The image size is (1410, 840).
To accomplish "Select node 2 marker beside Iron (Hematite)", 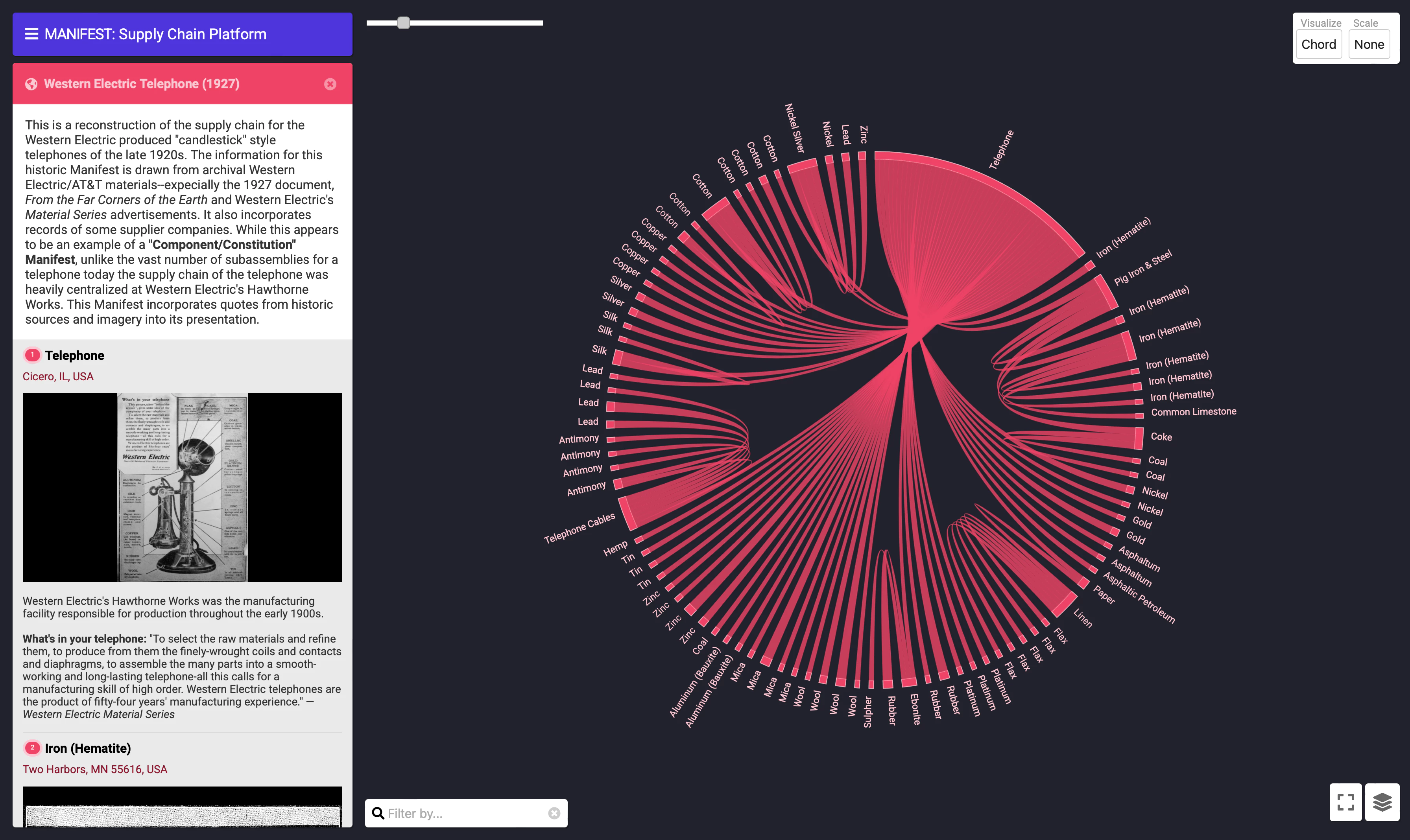I will [x=32, y=748].
